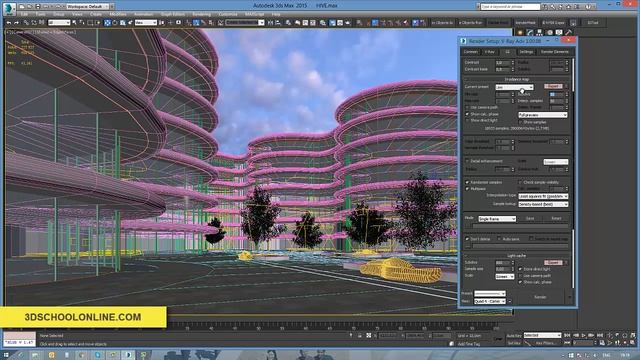Open the Modify command panel tab icon

pos(530,32)
